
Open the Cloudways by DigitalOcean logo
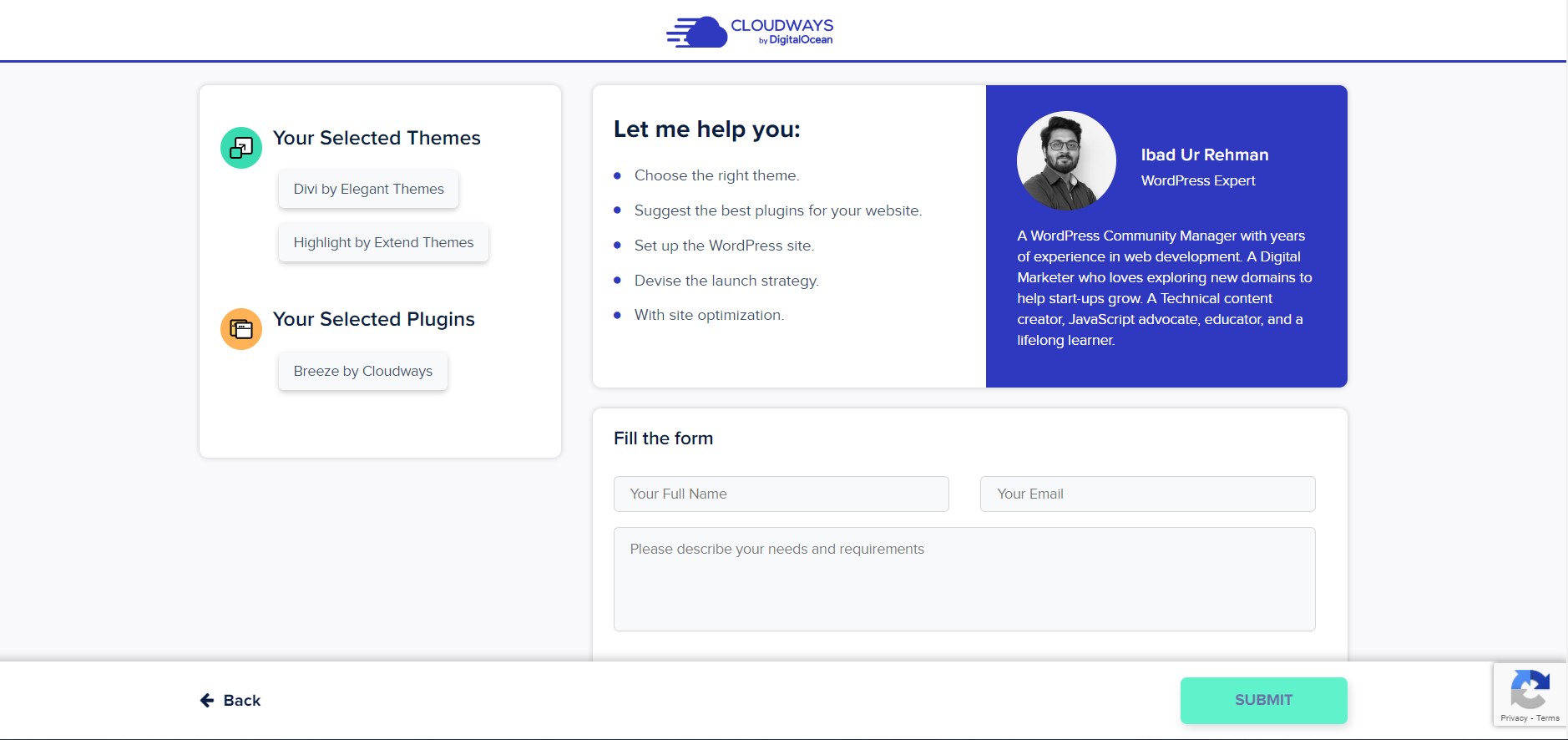click(x=750, y=32)
